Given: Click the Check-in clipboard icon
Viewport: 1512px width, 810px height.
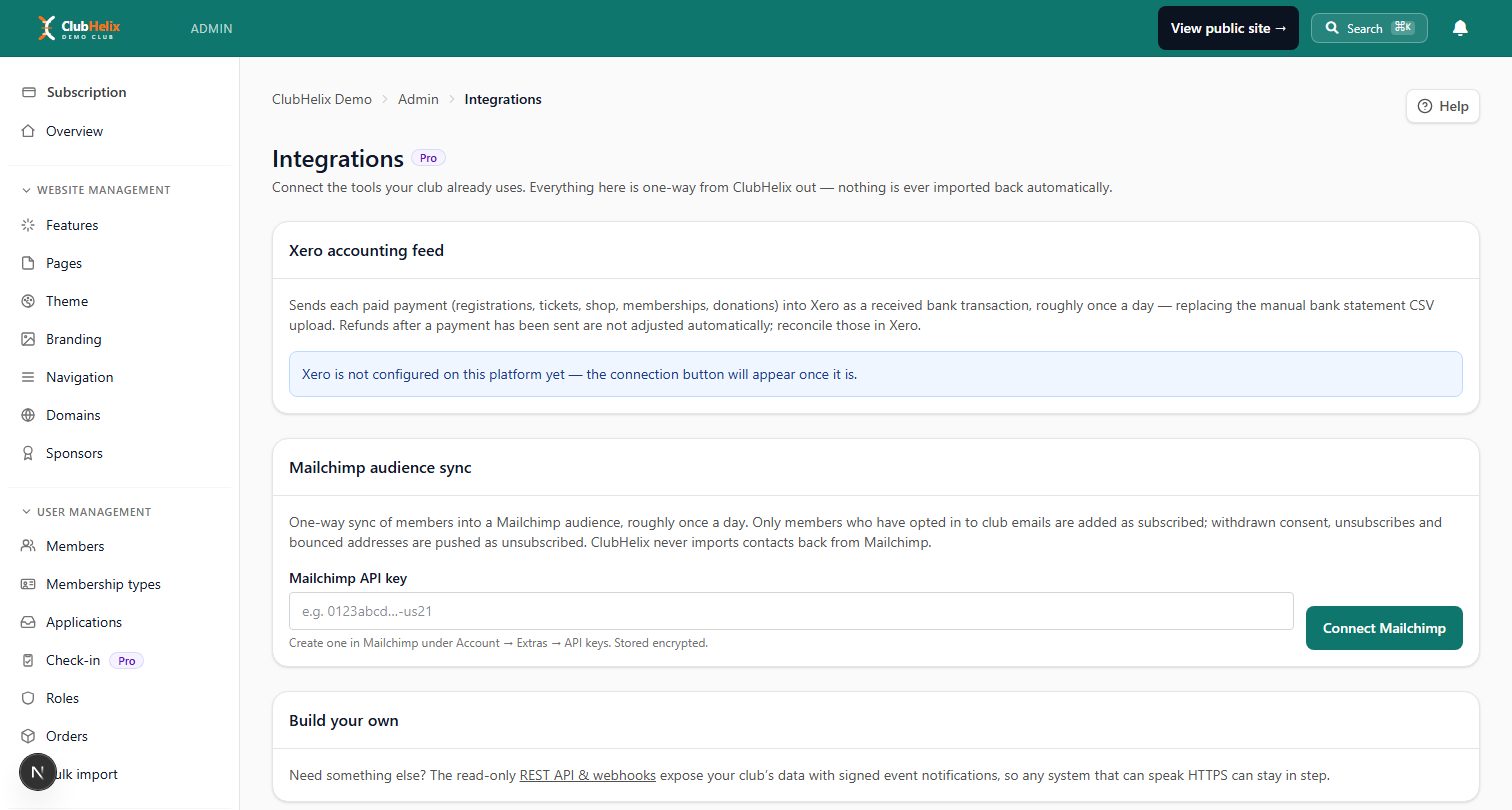Looking at the screenshot, I should [x=28, y=660].
